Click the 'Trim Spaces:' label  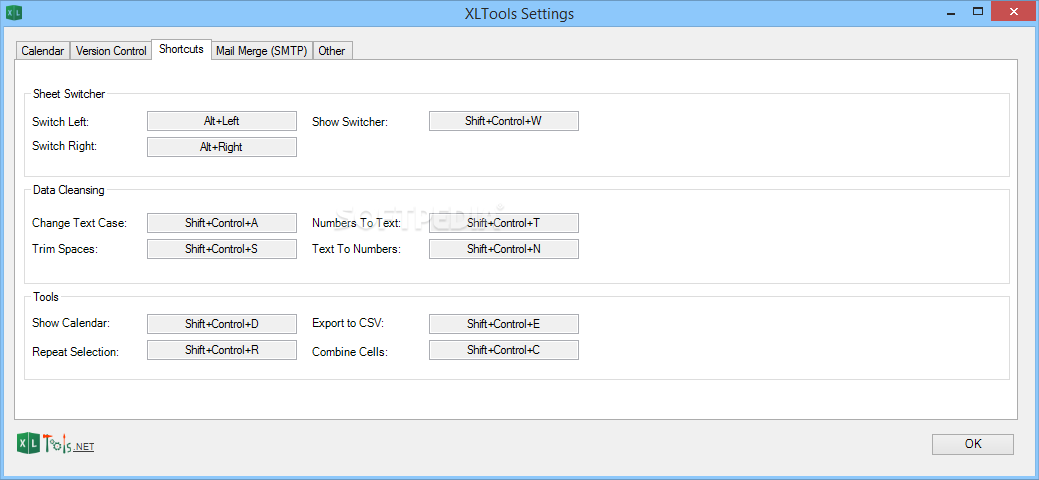coord(65,249)
